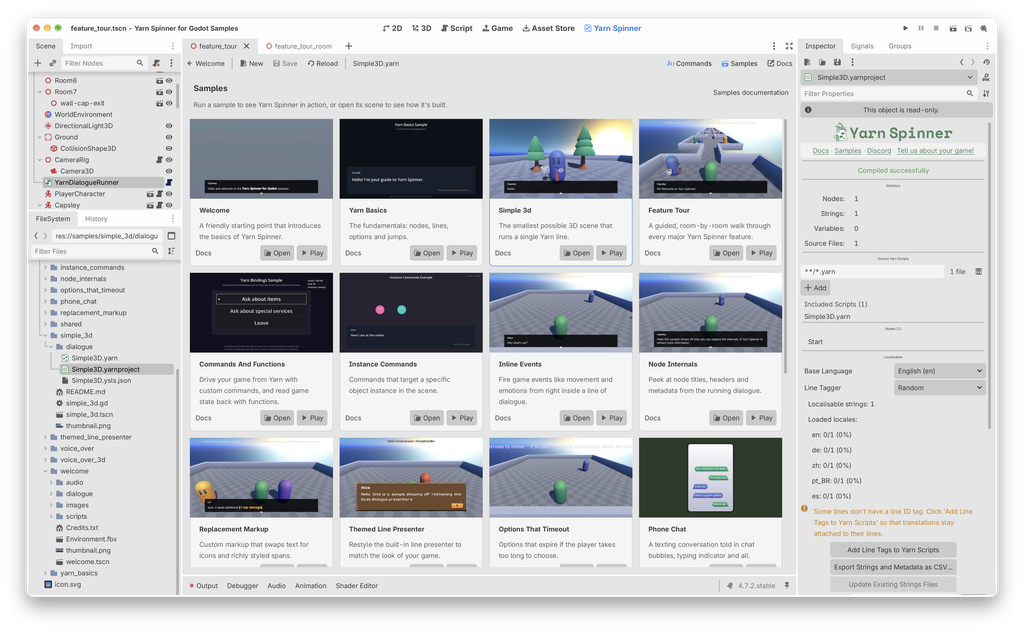Click the Filter Properties field
1024x632 pixels.
(888, 93)
